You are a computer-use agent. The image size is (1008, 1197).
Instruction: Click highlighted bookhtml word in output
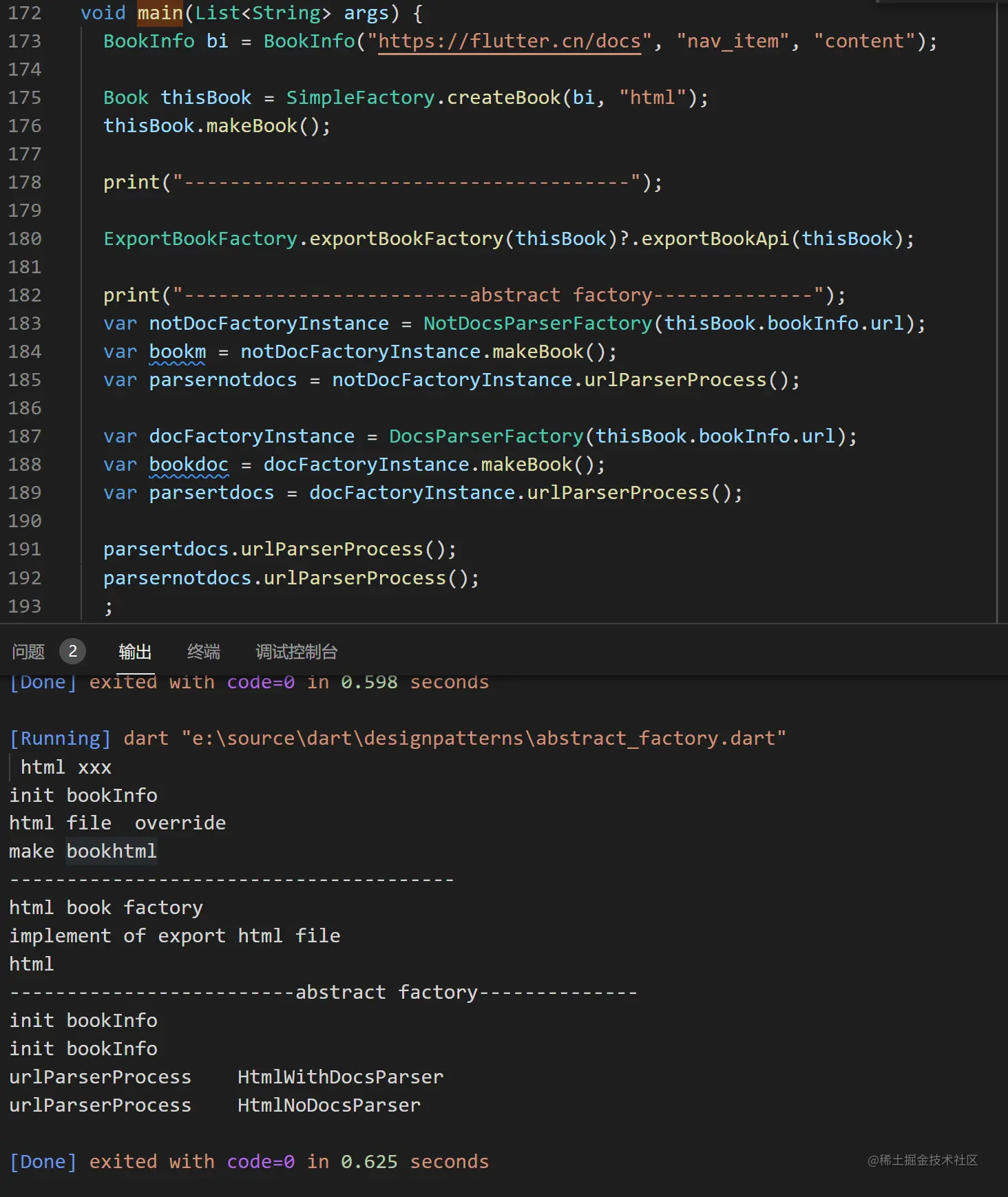[112, 851]
